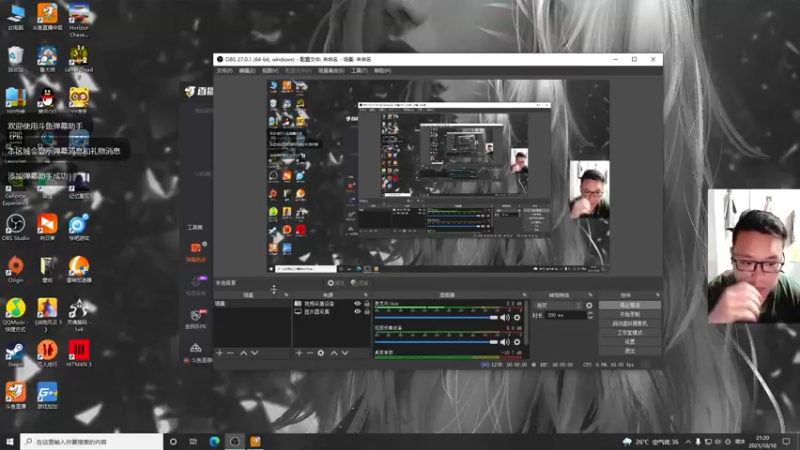This screenshot has height=450, width=800.
Task: Open Microsoft Edge from the taskbar
Action: [x=214, y=442]
